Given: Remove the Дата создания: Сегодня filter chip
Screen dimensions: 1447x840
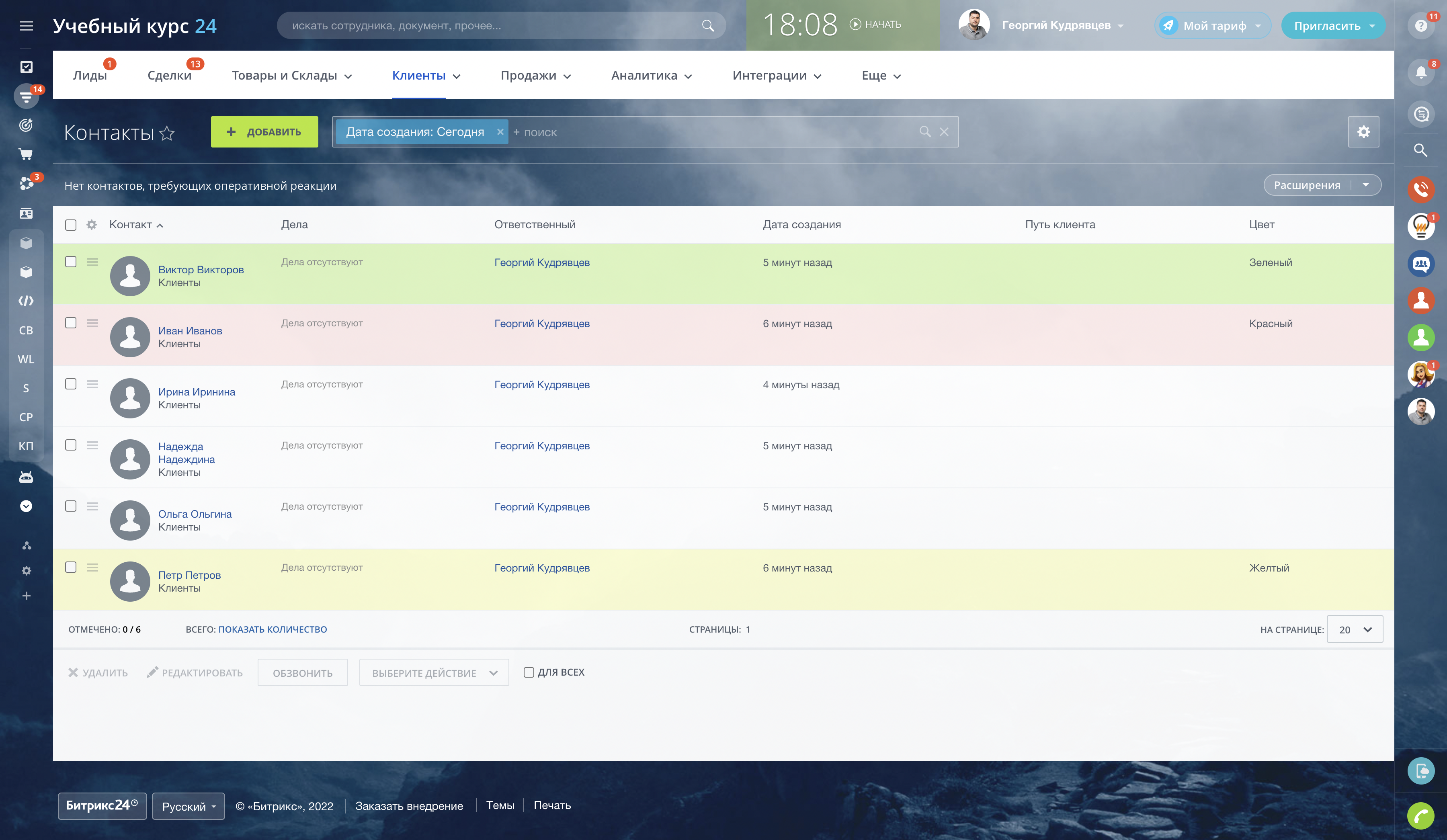Looking at the screenshot, I should click(x=500, y=132).
